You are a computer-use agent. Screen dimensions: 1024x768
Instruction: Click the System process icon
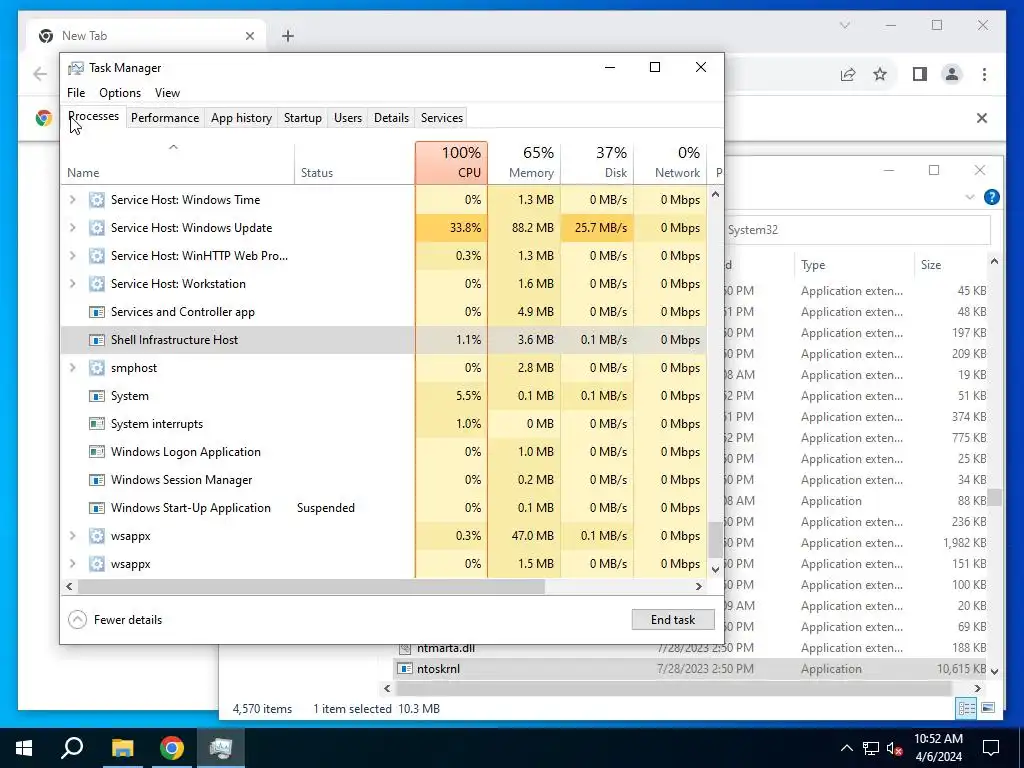(x=97, y=396)
